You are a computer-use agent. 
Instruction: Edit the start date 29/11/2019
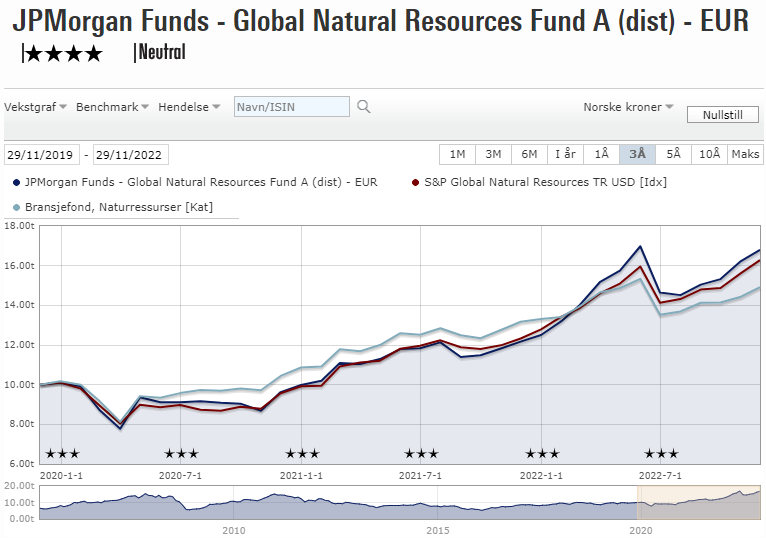[42, 155]
